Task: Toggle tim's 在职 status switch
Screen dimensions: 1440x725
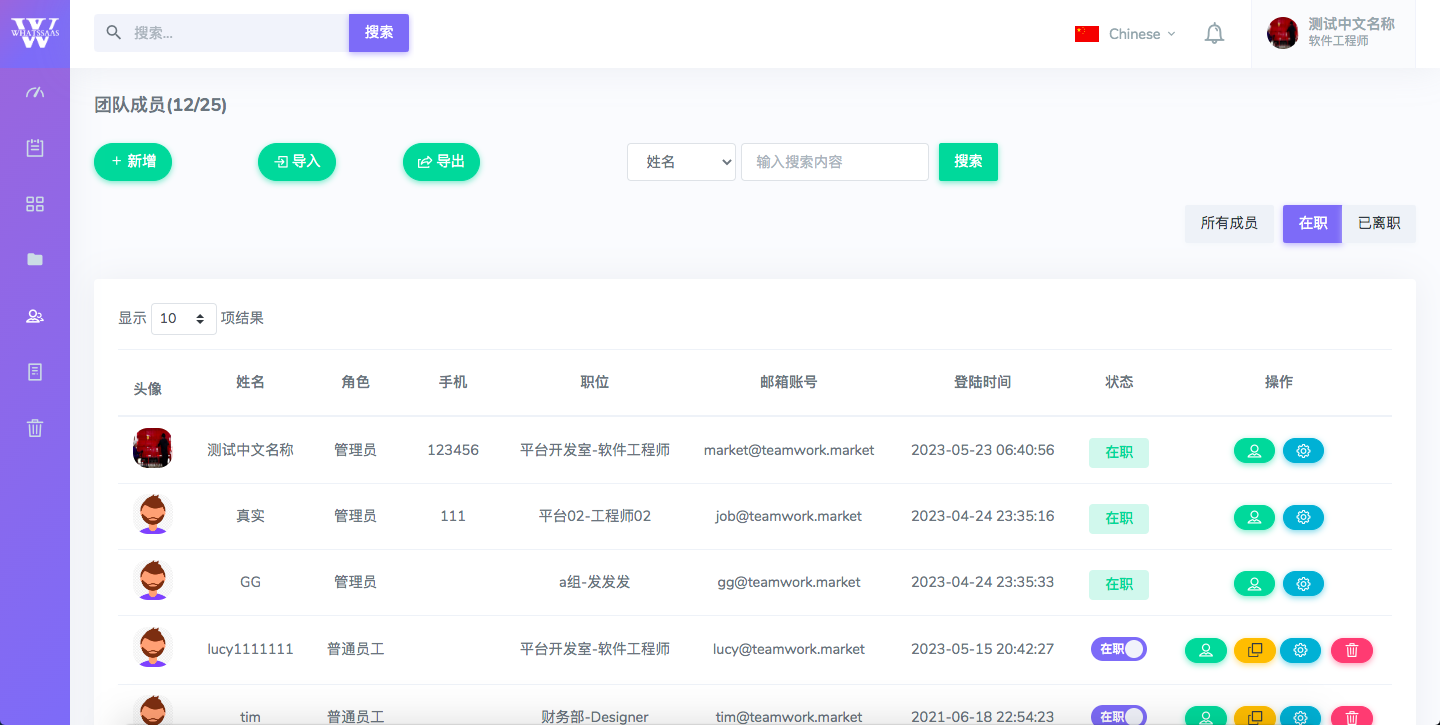Action: [x=1119, y=714]
